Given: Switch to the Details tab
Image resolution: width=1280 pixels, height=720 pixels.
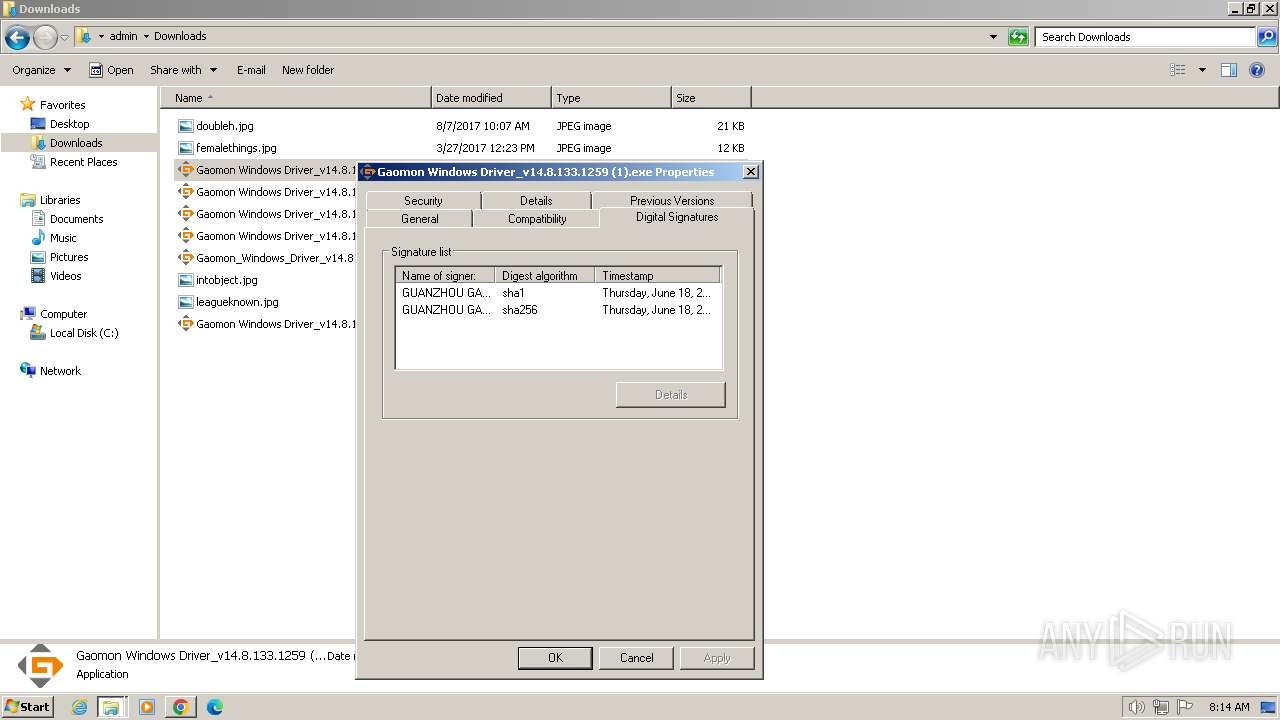Looking at the screenshot, I should (536, 200).
